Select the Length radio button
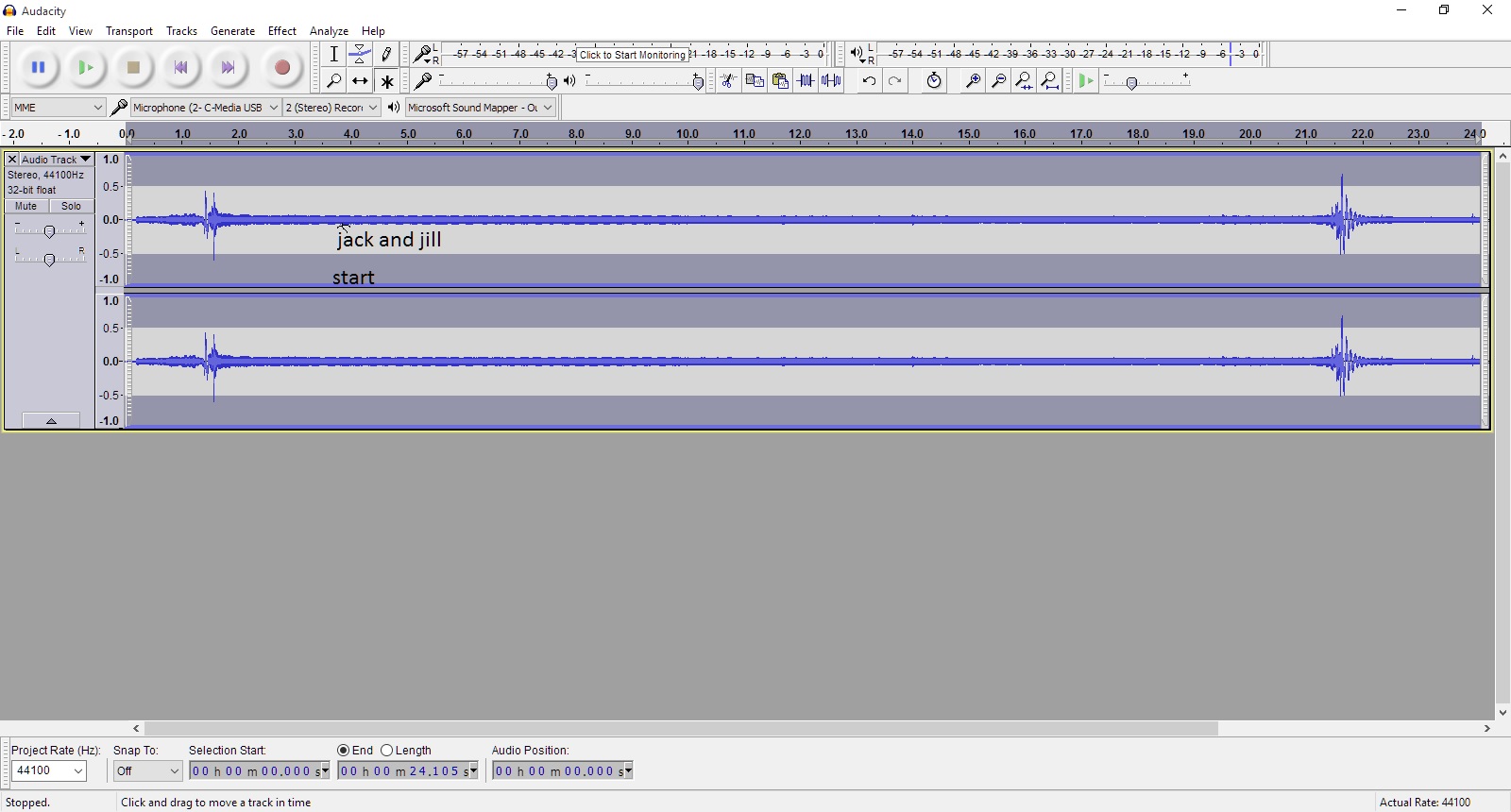Screen dimensions: 1511x812 (387, 751)
